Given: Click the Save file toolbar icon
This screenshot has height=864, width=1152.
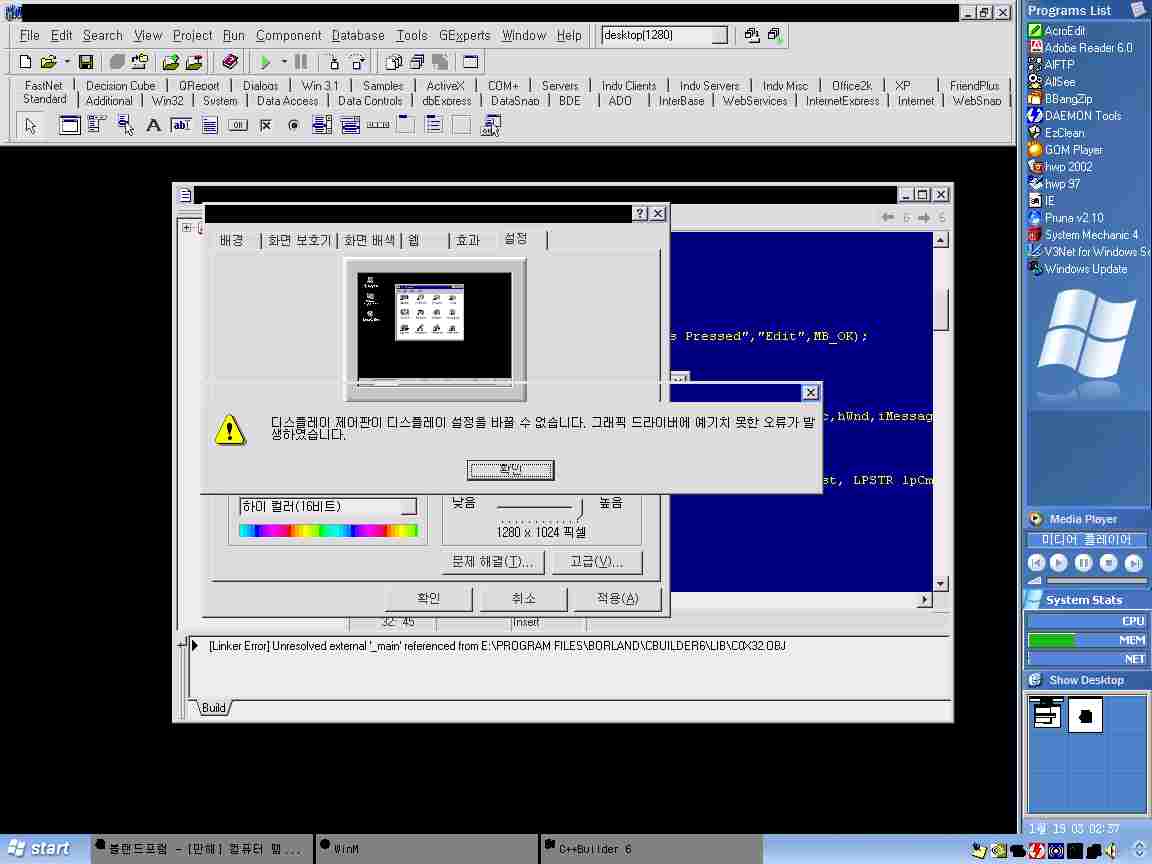Looking at the screenshot, I should tap(86, 62).
